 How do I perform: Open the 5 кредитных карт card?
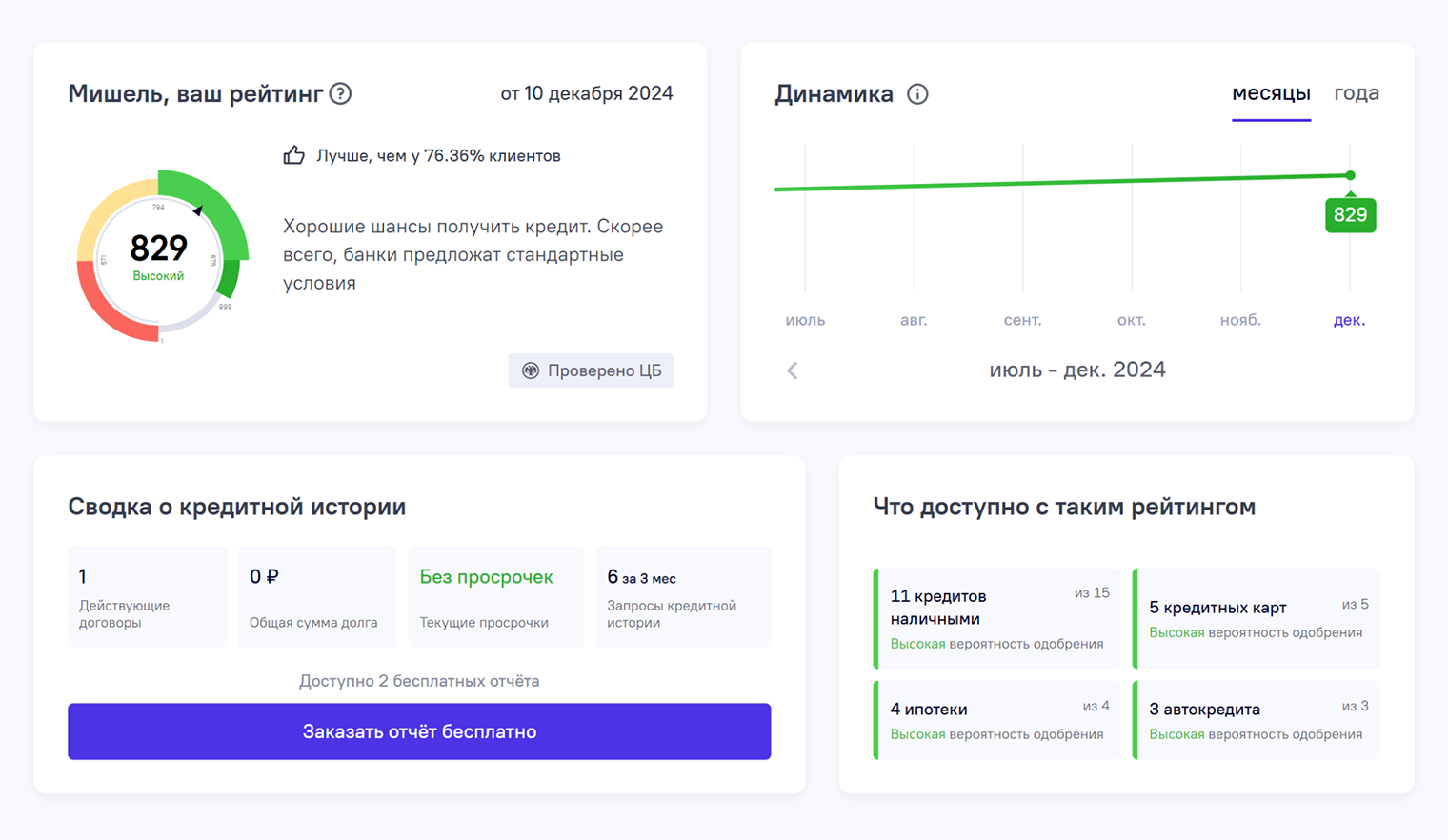tap(1257, 618)
